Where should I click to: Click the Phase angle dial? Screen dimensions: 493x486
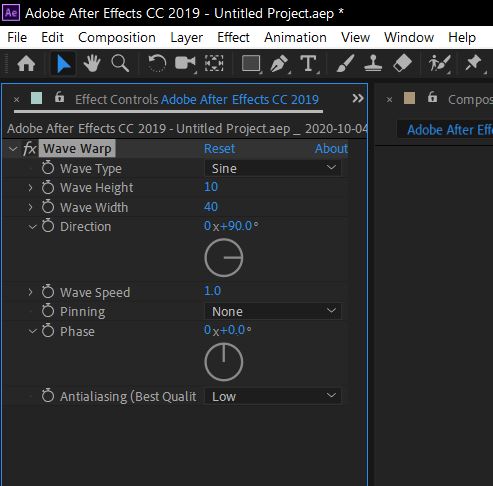pos(224,362)
